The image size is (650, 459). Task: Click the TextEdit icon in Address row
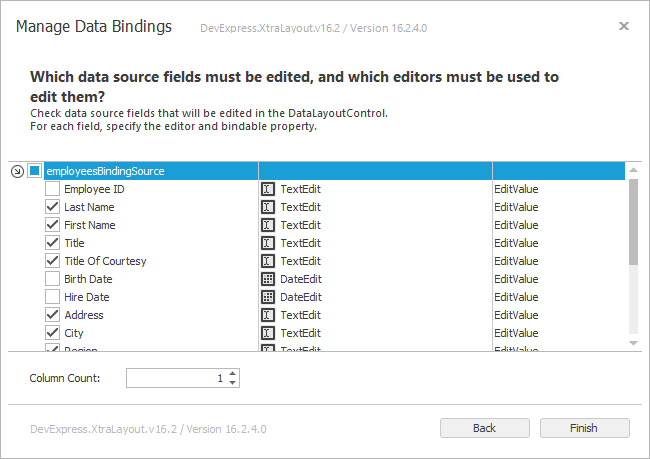point(268,315)
